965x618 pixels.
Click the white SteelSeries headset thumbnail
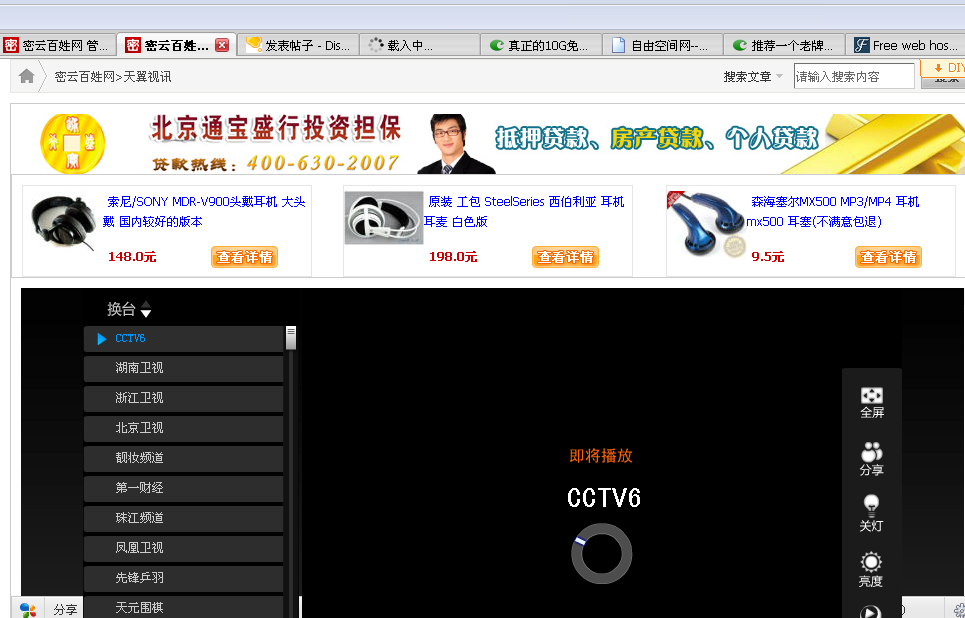click(384, 218)
